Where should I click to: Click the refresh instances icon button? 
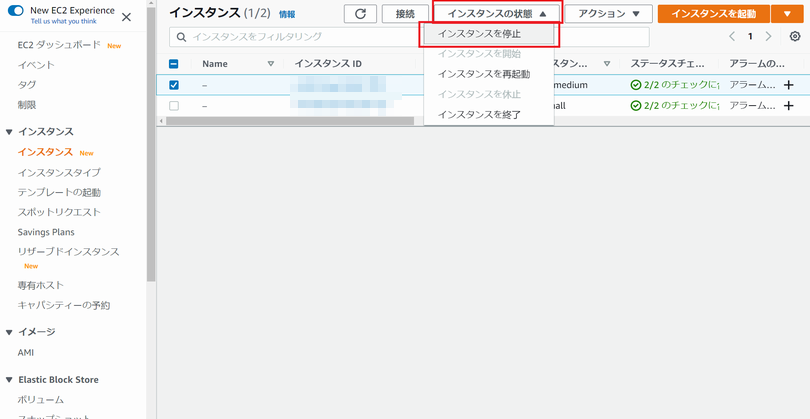(x=361, y=14)
